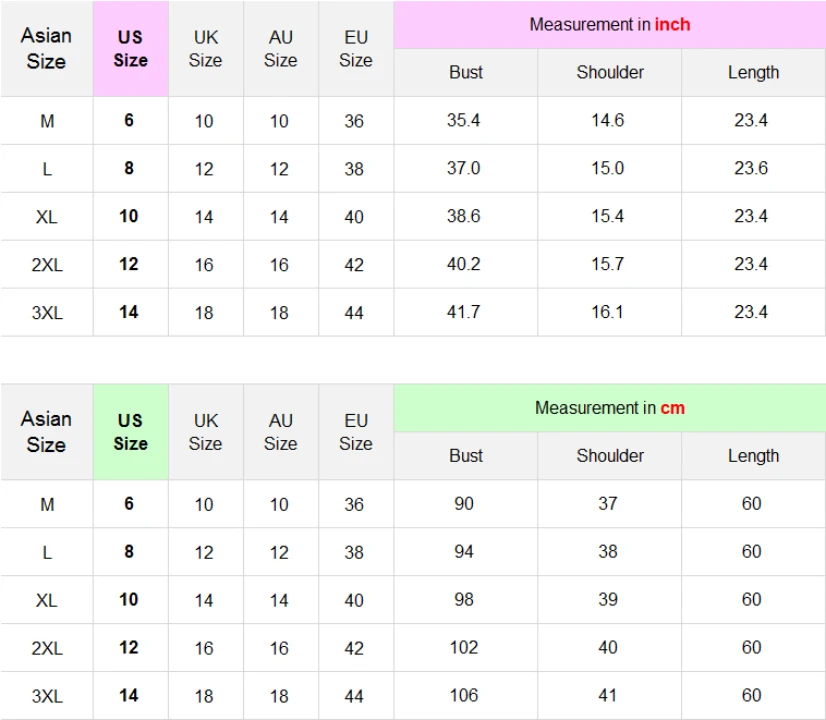This screenshot has height=720, width=826.
Task: Select the 'Measurement in inch' header
Action: (609, 25)
